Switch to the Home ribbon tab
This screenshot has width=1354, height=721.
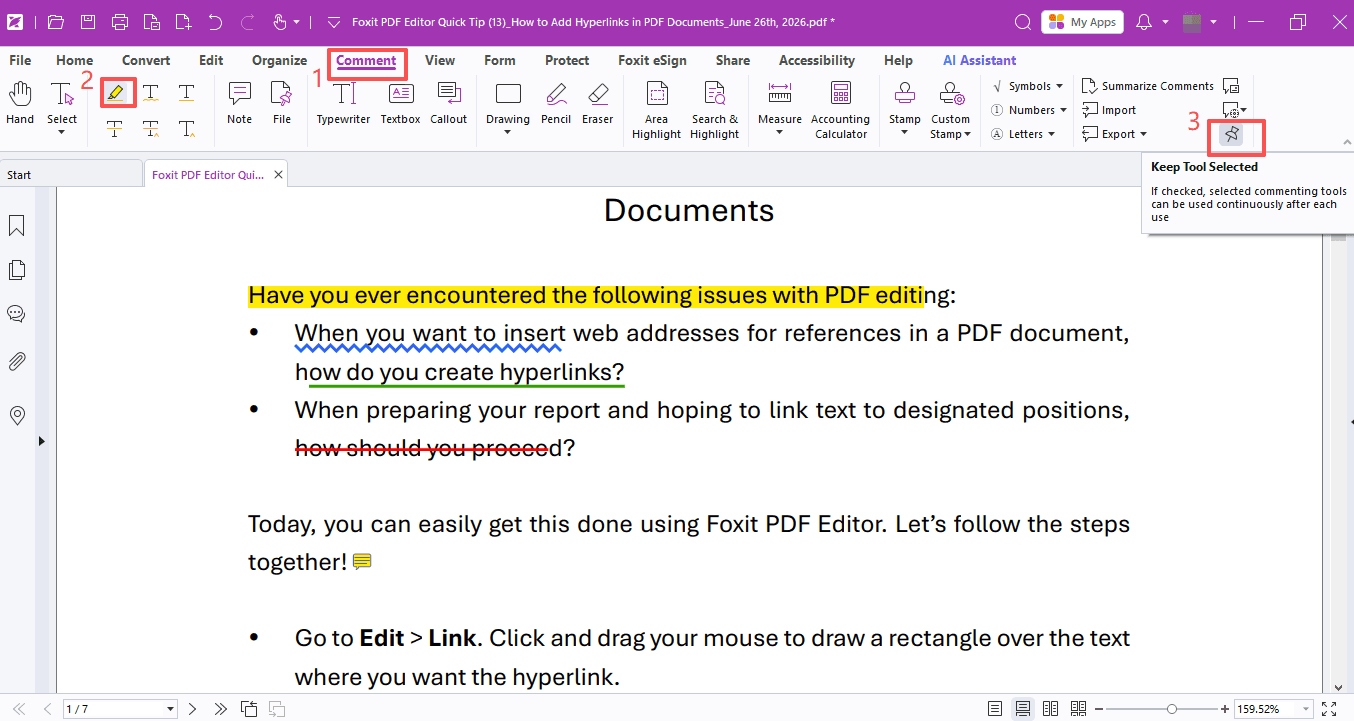tap(74, 60)
